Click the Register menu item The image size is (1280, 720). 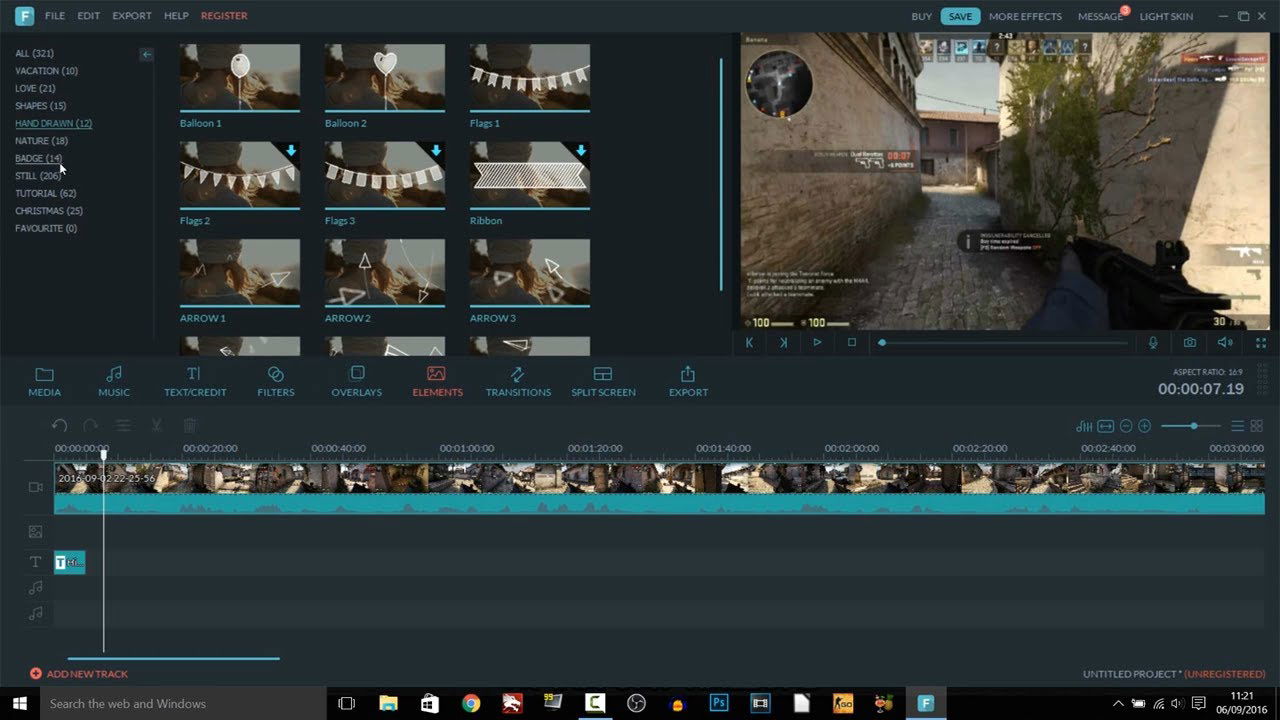(224, 16)
